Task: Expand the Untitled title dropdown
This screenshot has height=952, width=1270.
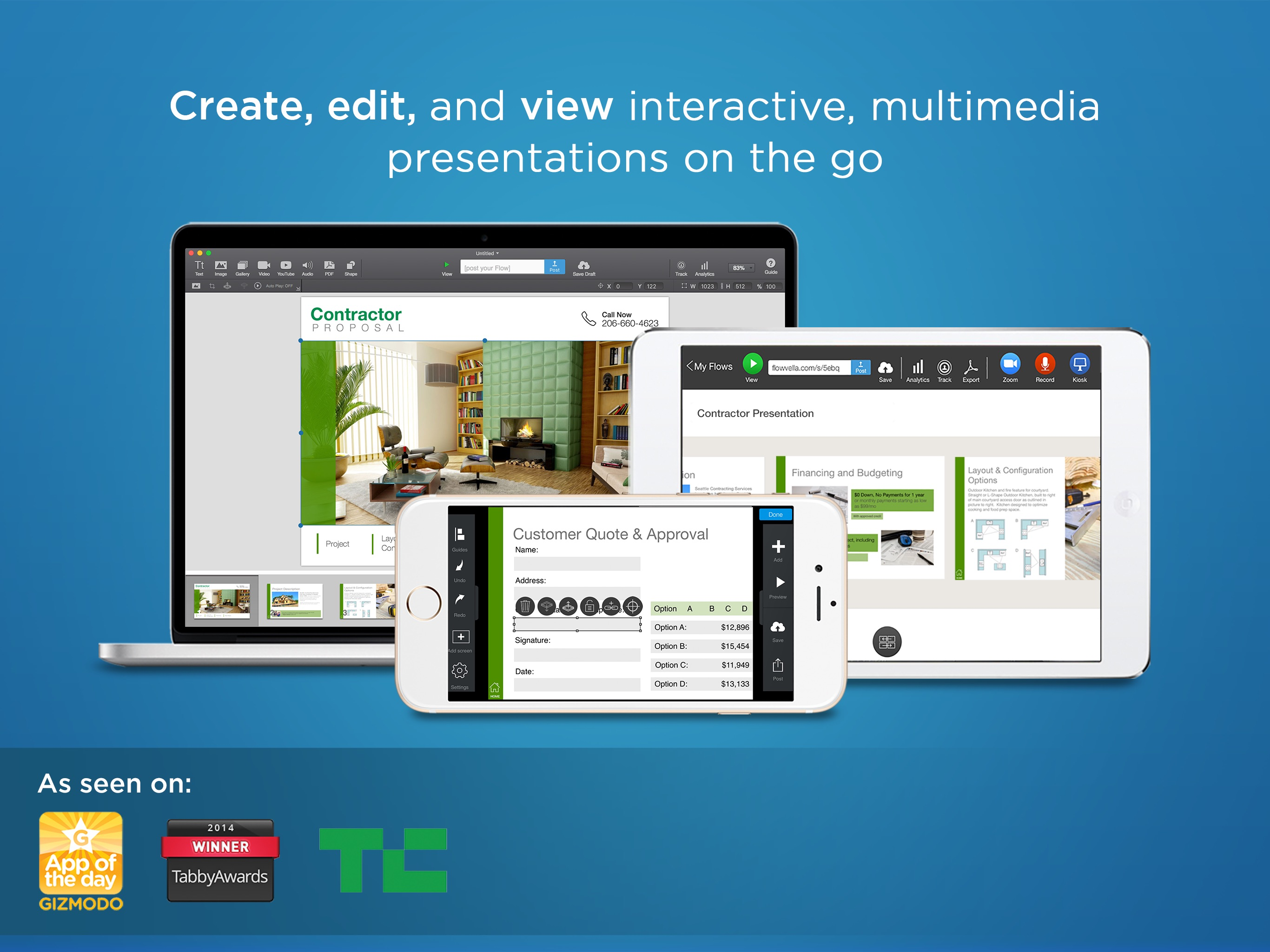Action: pyautogui.click(x=488, y=253)
